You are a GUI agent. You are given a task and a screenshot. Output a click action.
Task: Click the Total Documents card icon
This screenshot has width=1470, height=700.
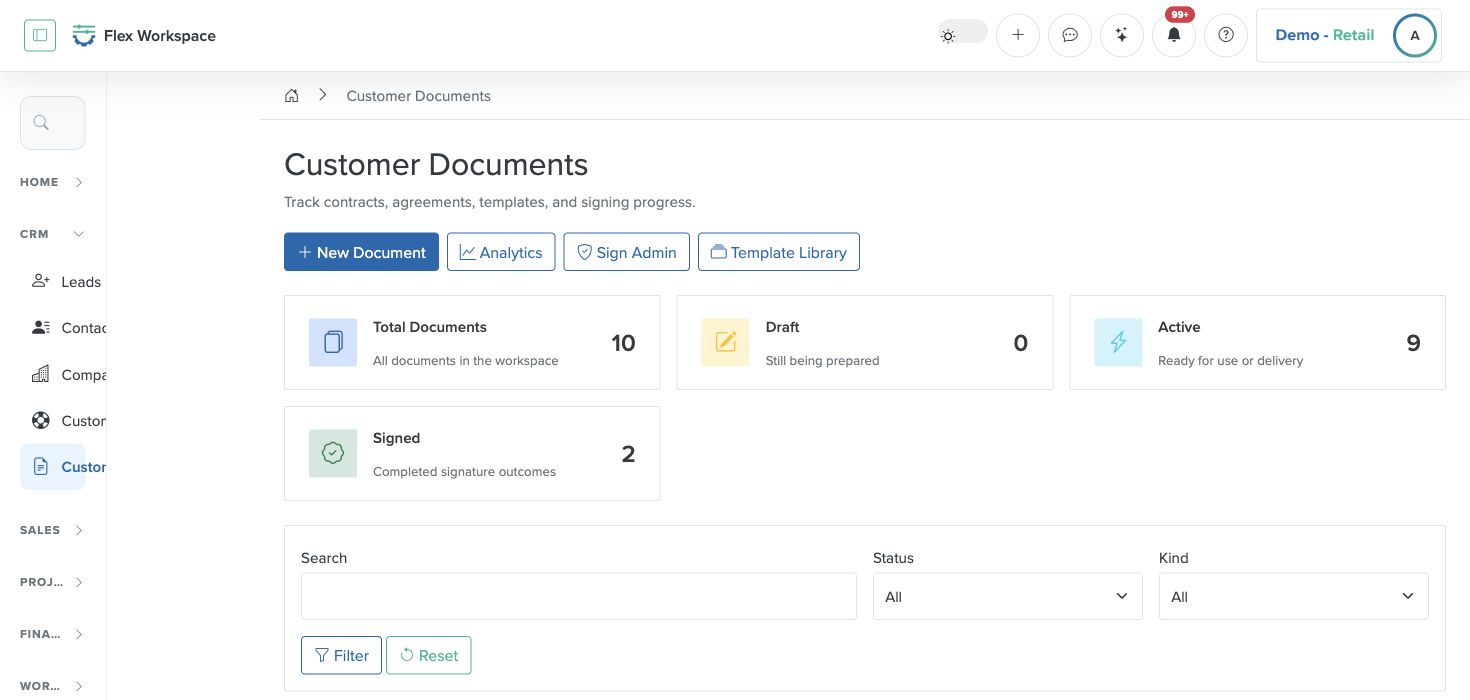tap(333, 342)
